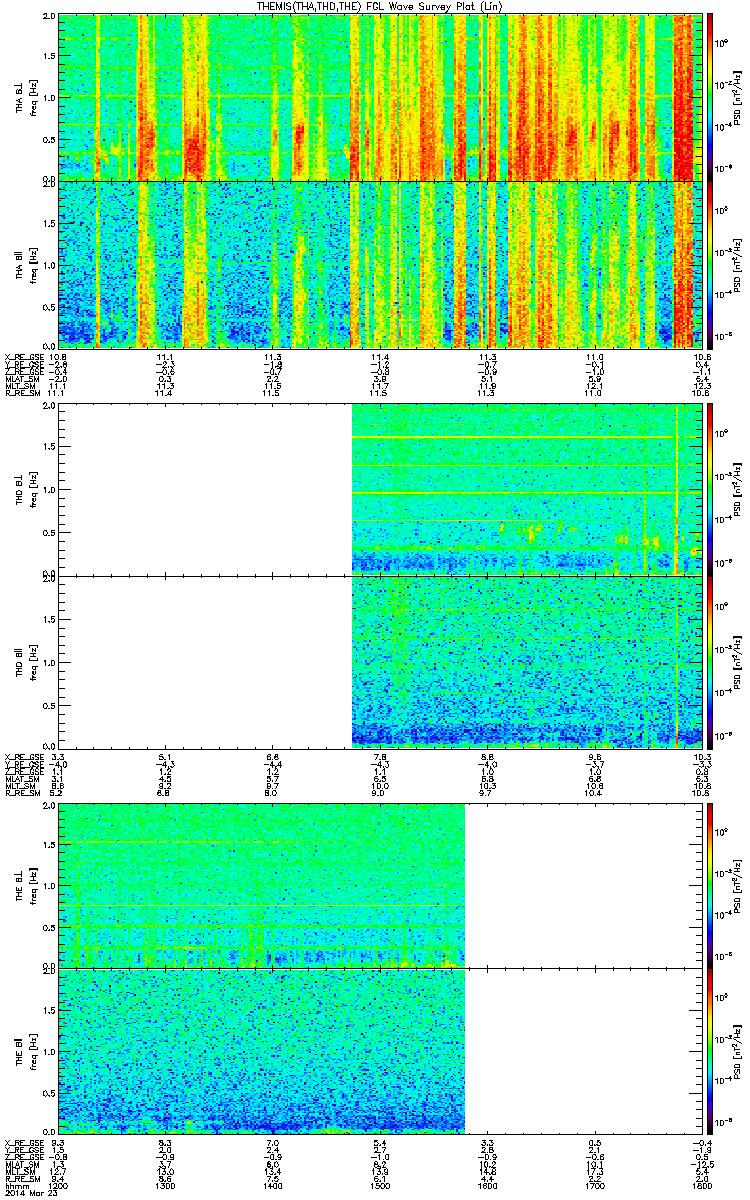The width and height of the screenshot is (750, 1200).
Task: Click the 1700 time tick label
Action: pyautogui.click(x=596, y=1186)
